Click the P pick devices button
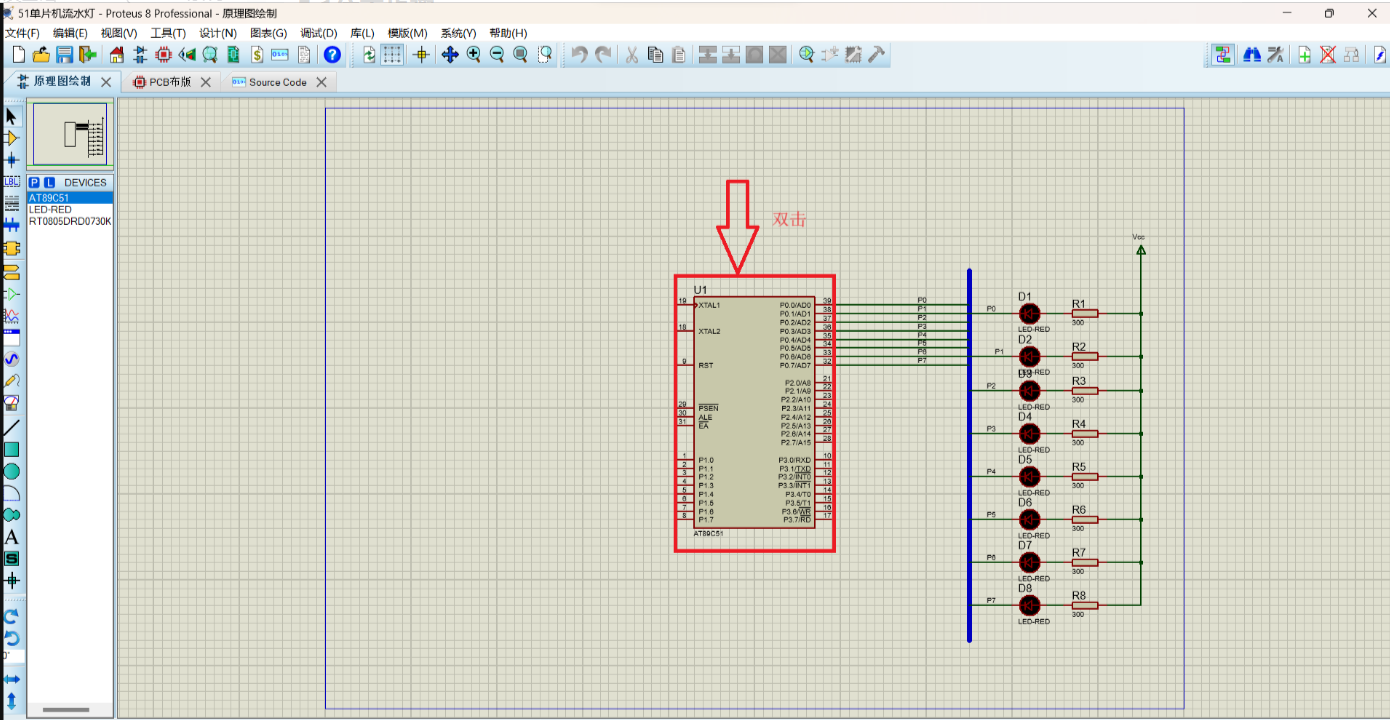The width and height of the screenshot is (1390, 720). pos(34,183)
